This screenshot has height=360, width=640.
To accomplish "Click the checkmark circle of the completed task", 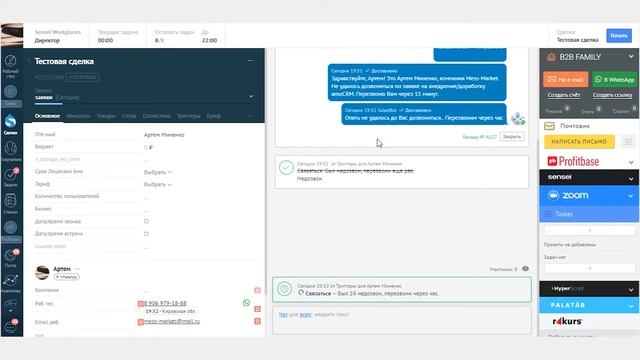I will tap(286, 167).
